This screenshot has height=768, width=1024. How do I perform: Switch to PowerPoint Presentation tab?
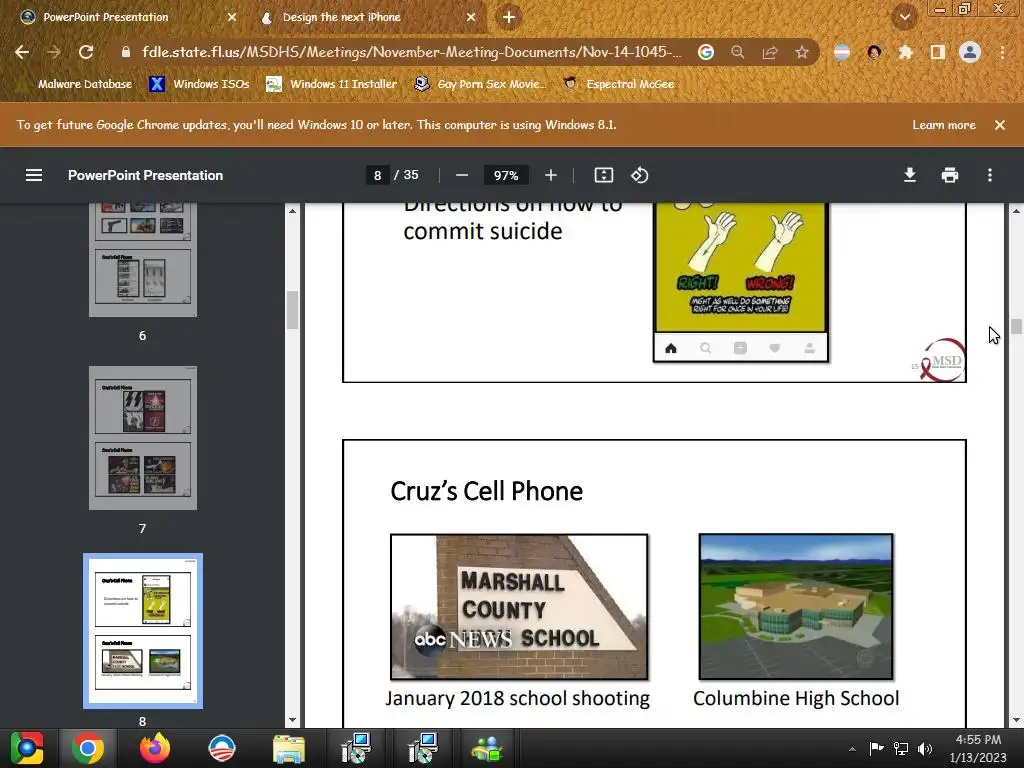pos(106,17)
